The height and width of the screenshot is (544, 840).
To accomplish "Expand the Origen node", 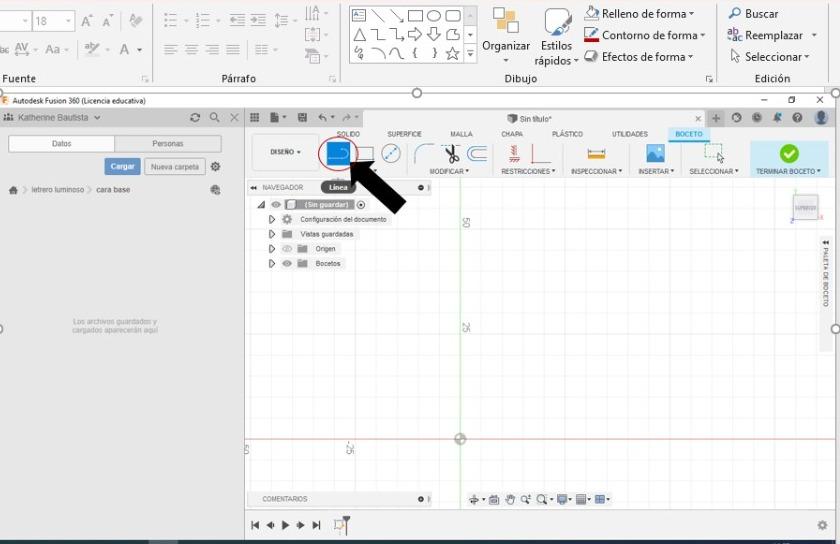I will (x=272, y=249).
